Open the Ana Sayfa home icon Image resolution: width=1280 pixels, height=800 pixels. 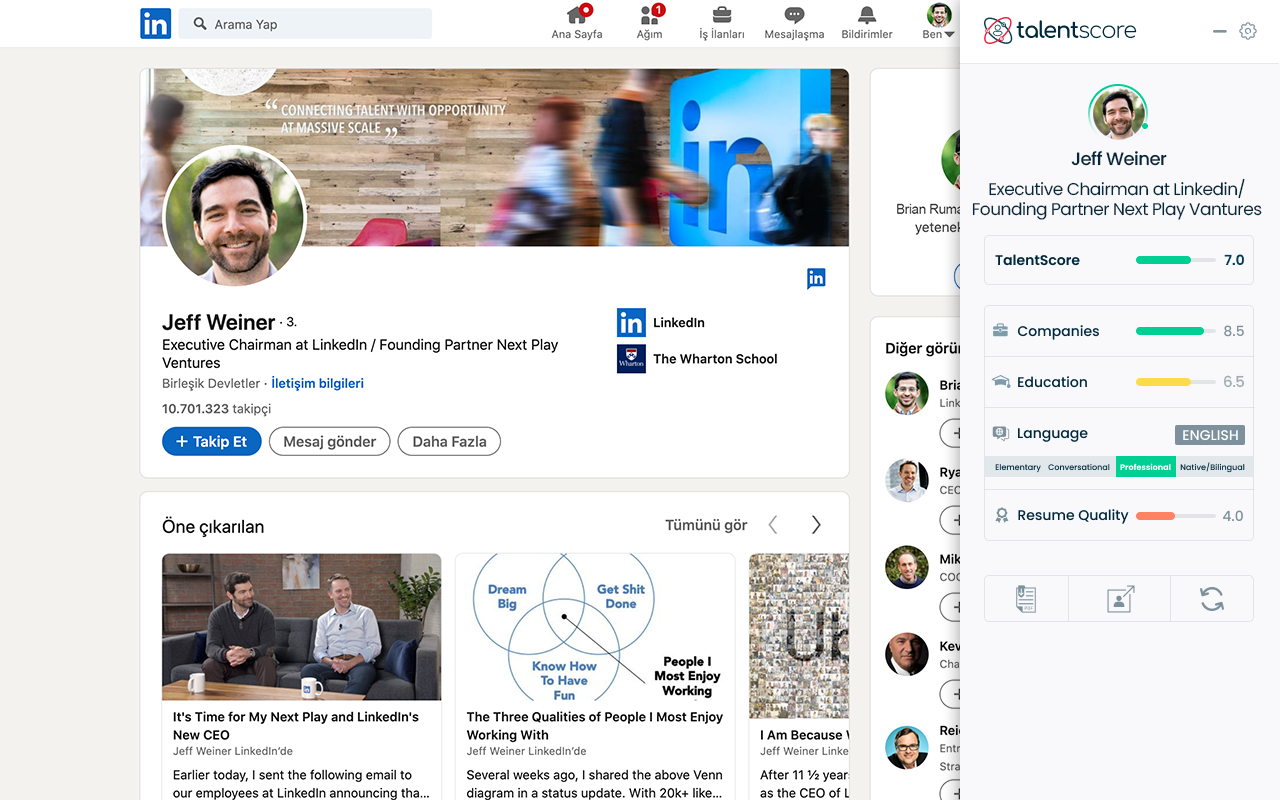click(x=577, y=15)
